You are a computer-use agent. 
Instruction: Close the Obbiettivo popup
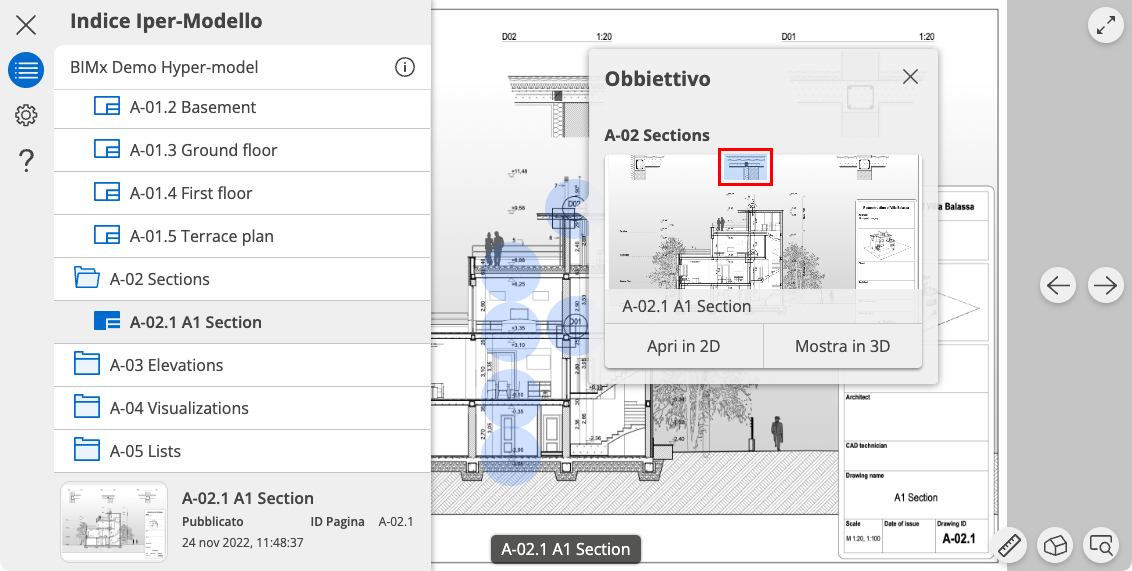click(910, 77)
